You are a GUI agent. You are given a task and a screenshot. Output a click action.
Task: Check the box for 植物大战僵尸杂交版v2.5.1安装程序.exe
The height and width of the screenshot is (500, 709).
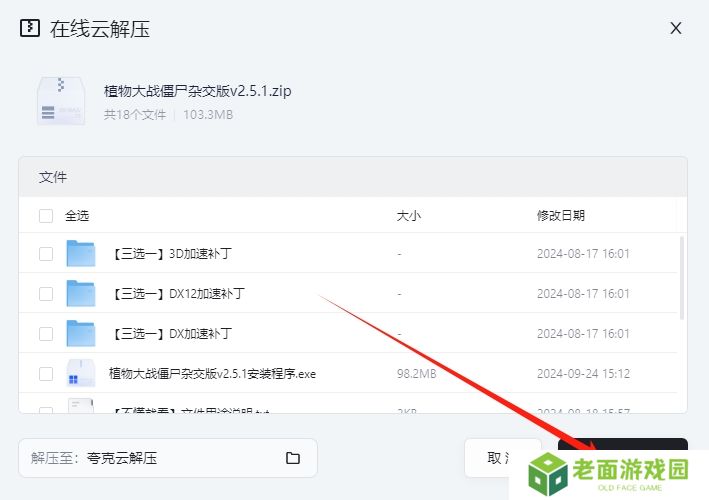(46, 374)
